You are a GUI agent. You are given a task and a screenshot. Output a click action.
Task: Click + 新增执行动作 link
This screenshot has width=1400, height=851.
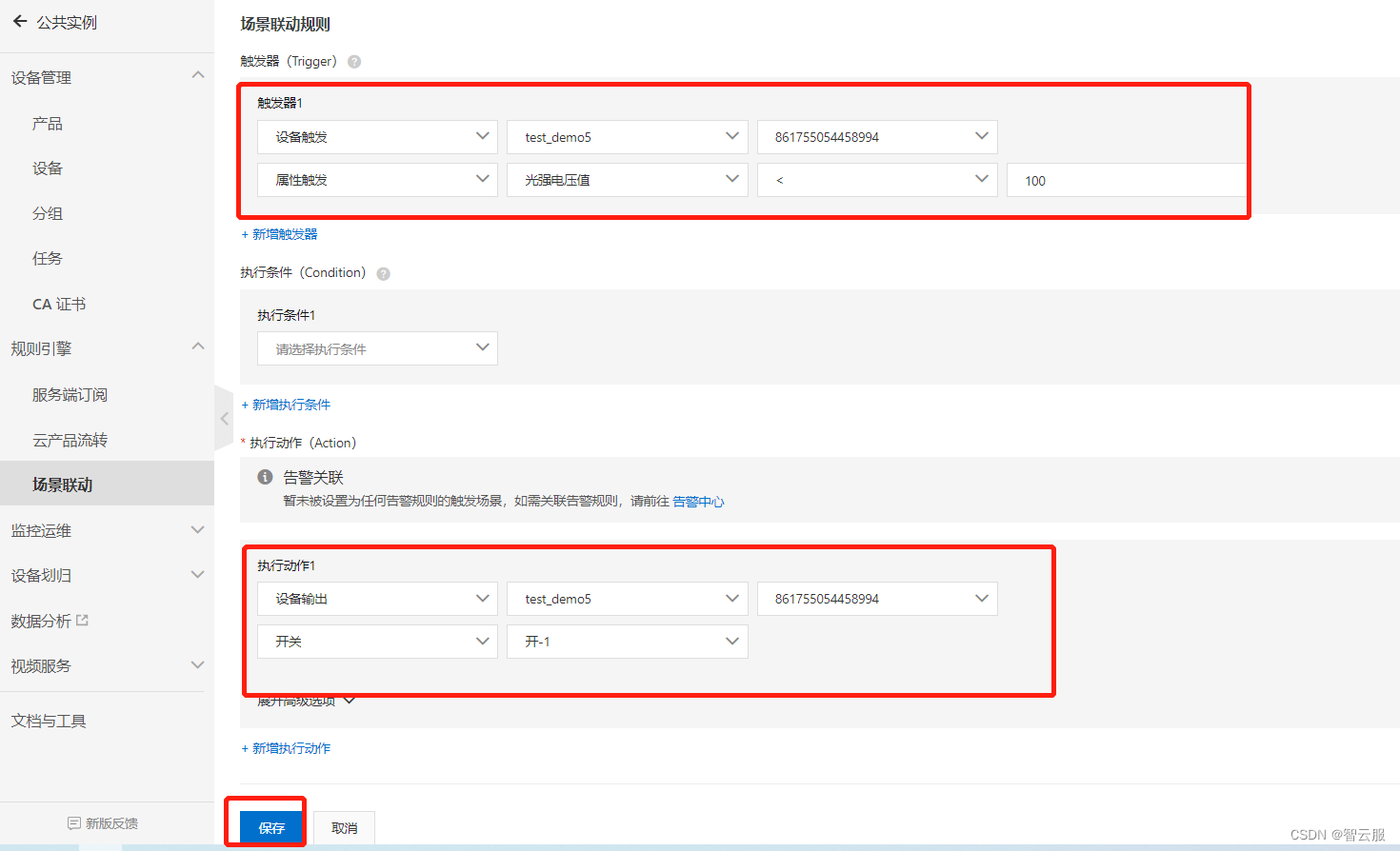(286, 748)
